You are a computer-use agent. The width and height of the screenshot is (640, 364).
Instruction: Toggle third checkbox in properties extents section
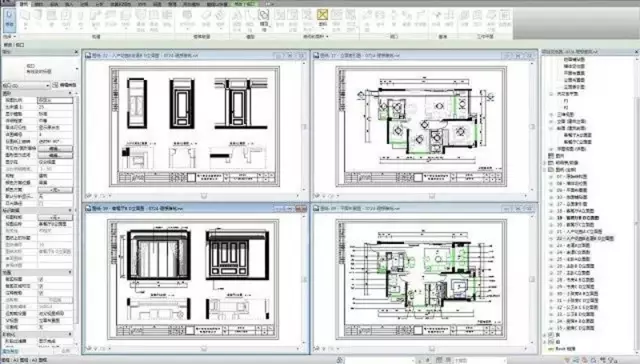pos(40,293)
